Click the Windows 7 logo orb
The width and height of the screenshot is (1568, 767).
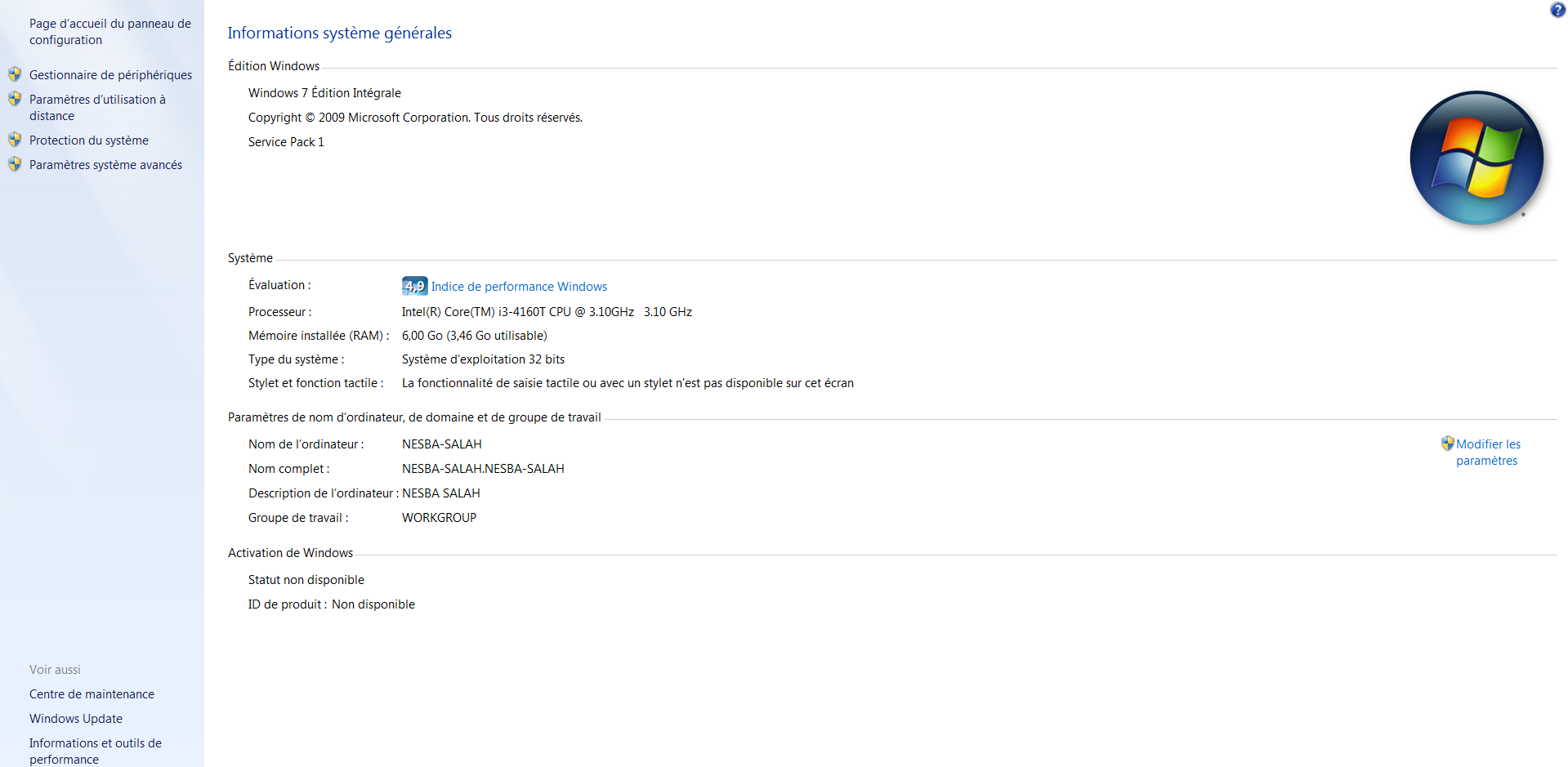point(1476,158)
